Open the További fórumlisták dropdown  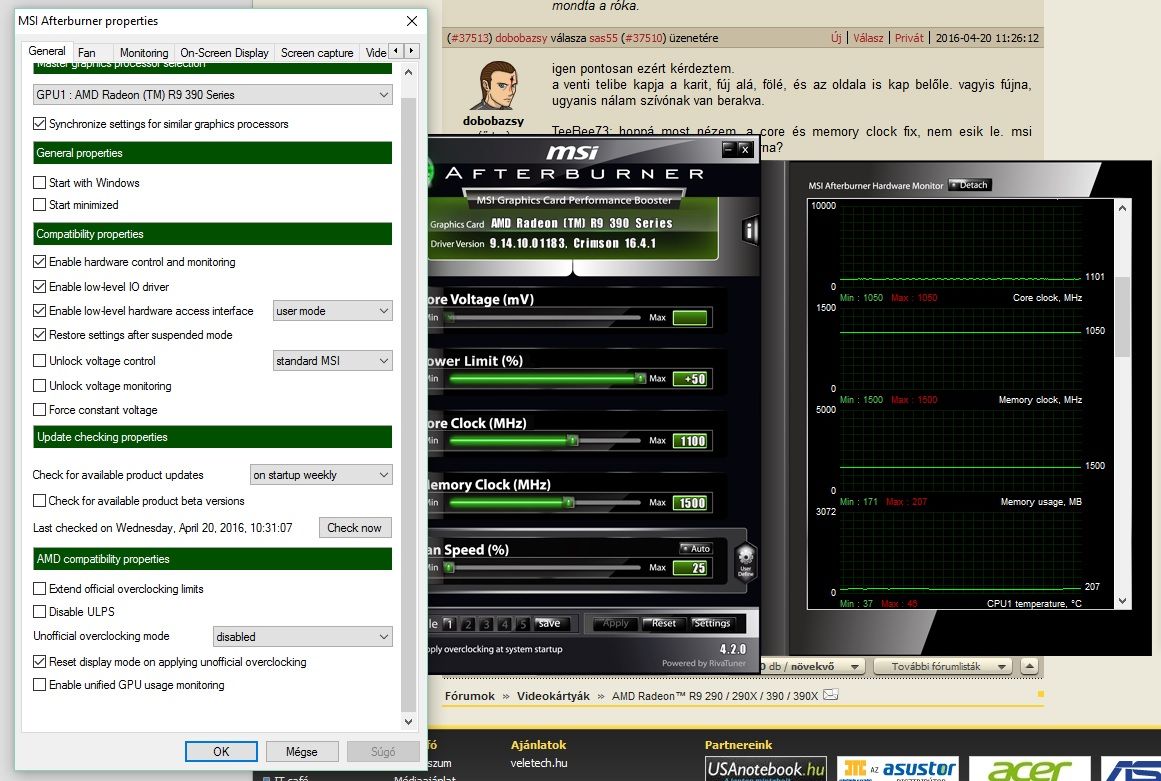(x=943, y=666)
